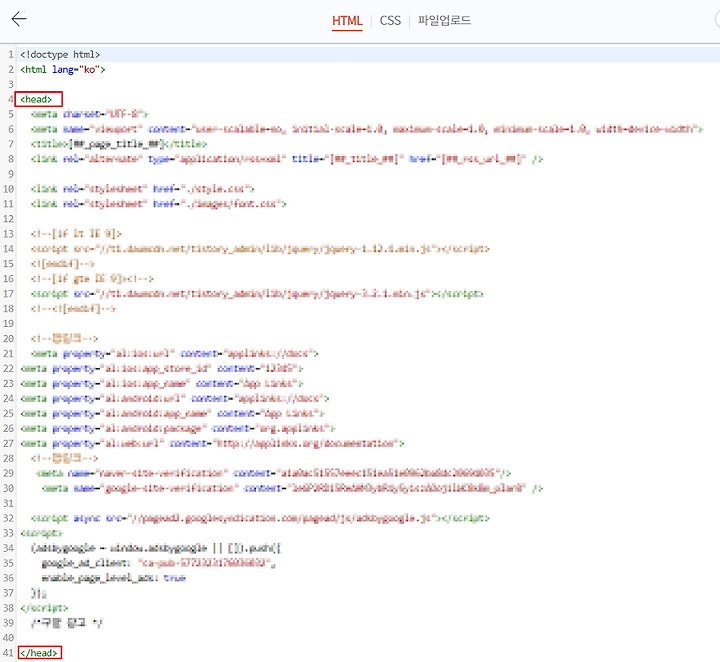Click the <html lang="ko"> code line

pos(63,70)
